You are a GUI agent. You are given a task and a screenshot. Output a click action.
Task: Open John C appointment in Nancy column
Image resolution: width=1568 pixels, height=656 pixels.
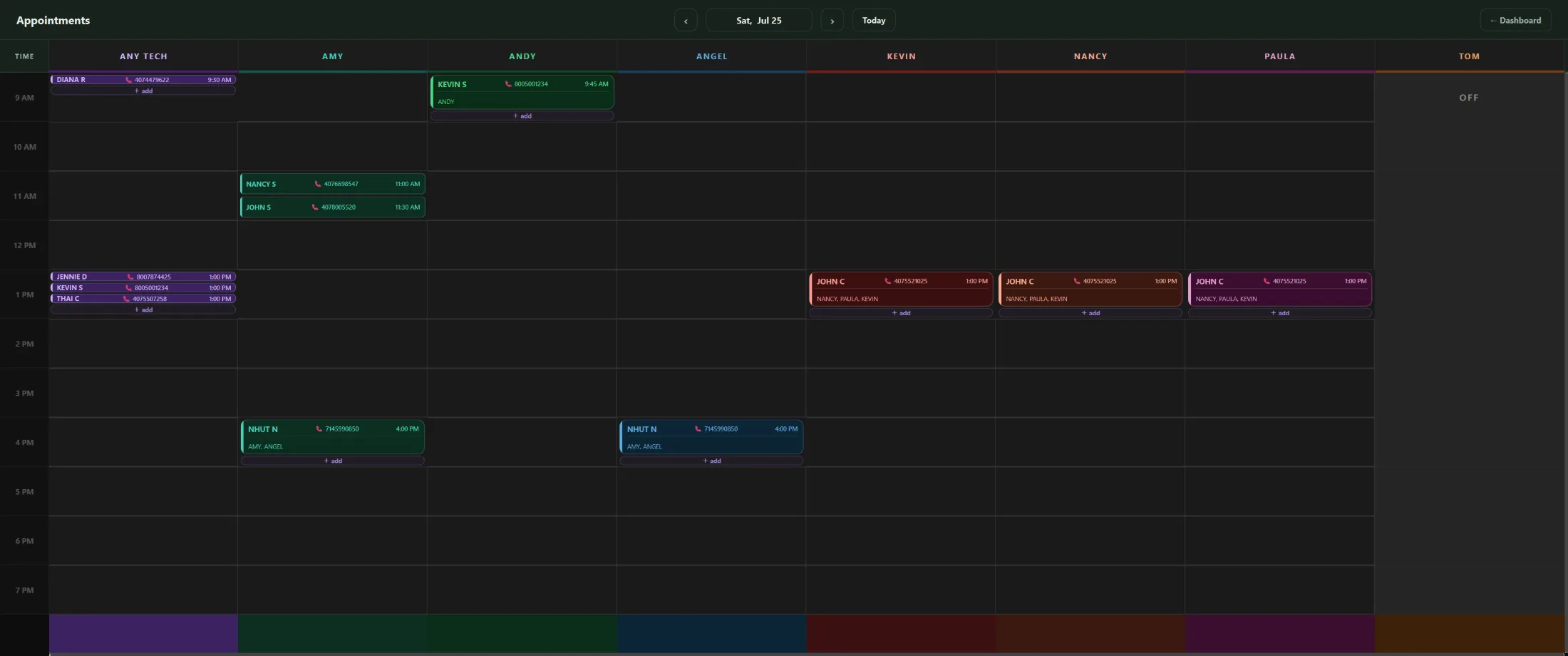[x=1090, y=289]
